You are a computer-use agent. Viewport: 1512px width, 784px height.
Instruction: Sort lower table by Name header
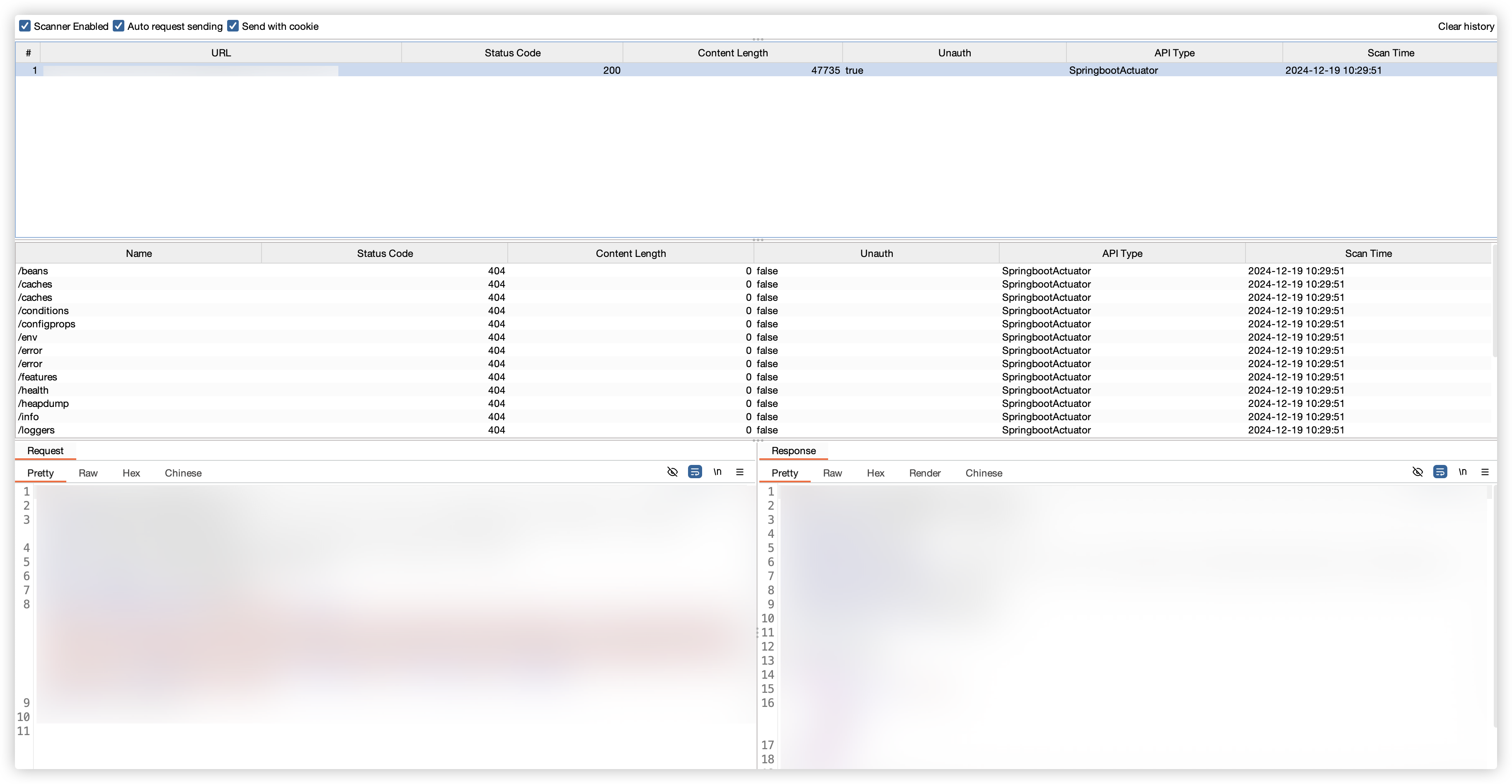click(138, 254)
